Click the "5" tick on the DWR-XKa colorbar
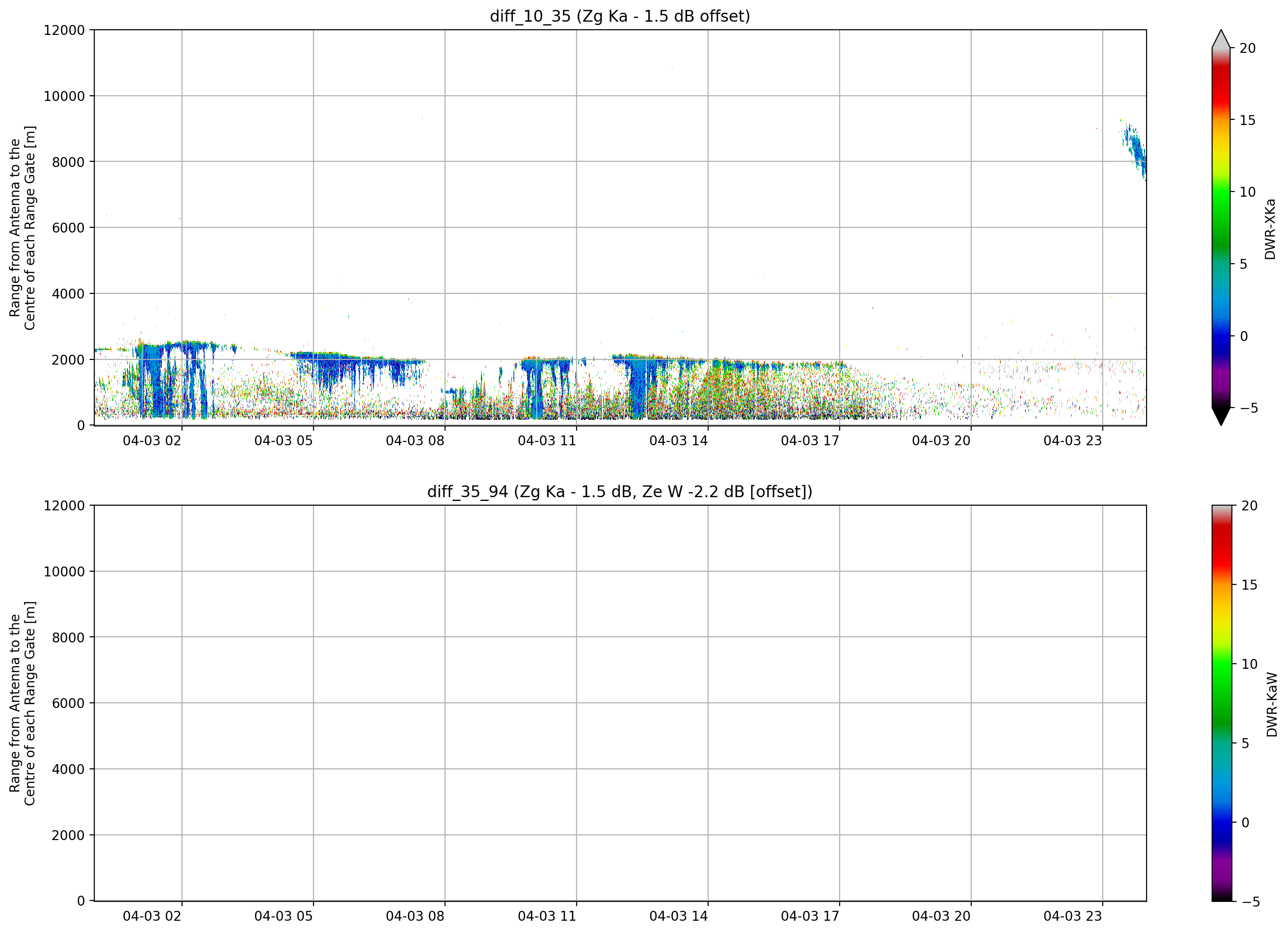This screenshot has height=933, width=1288. [x=1244, y=264]
